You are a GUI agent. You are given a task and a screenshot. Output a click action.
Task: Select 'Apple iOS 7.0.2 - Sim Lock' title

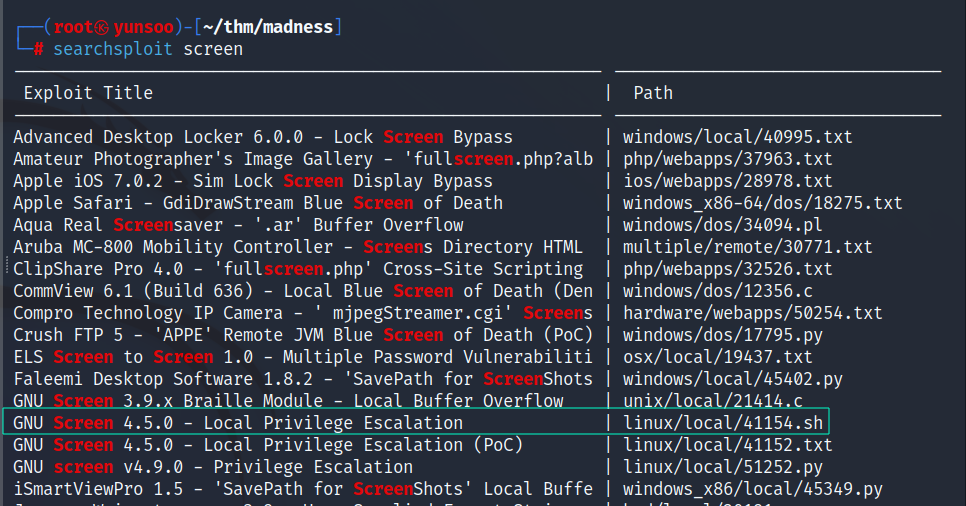coord(253,181)
